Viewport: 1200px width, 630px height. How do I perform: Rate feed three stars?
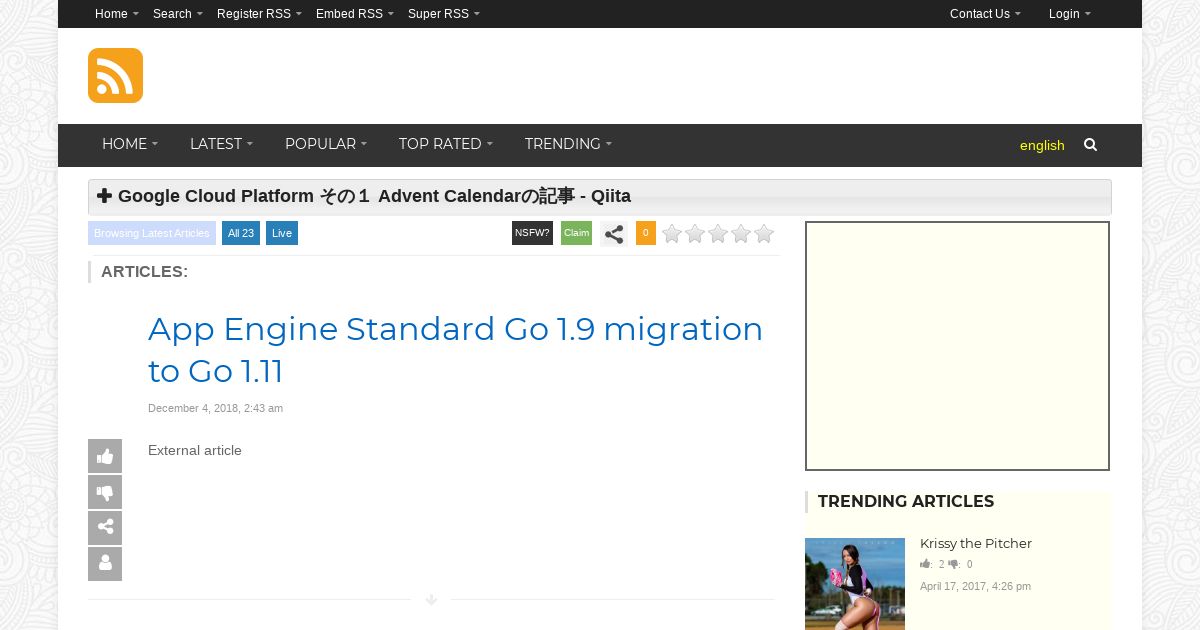click(718, 234)
